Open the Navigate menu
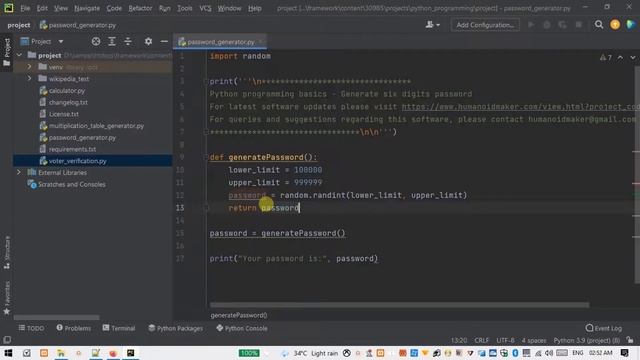Screen dimensions: 640x360 point(87,8)
